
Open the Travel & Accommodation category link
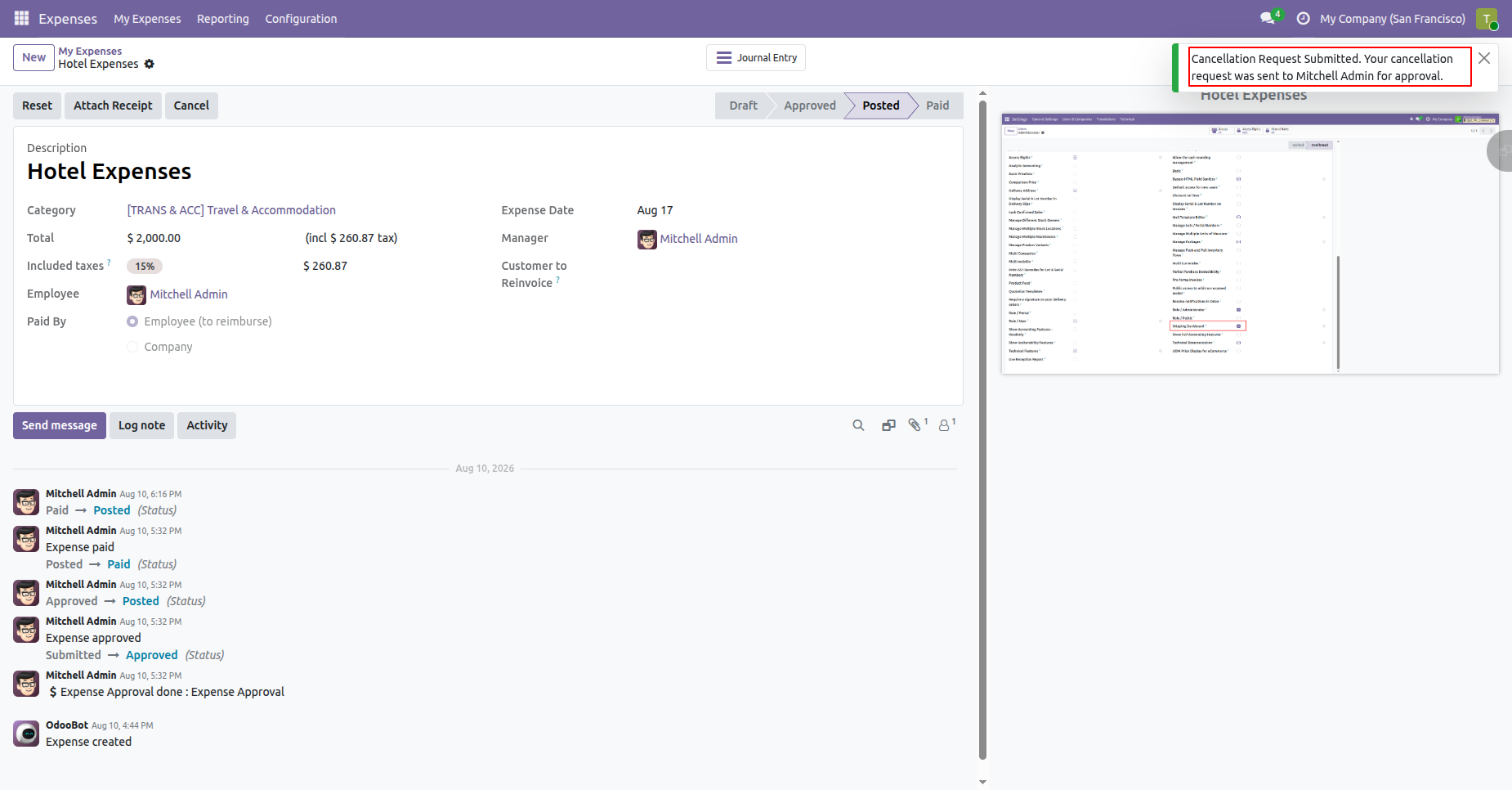click(x=231, y=210)
